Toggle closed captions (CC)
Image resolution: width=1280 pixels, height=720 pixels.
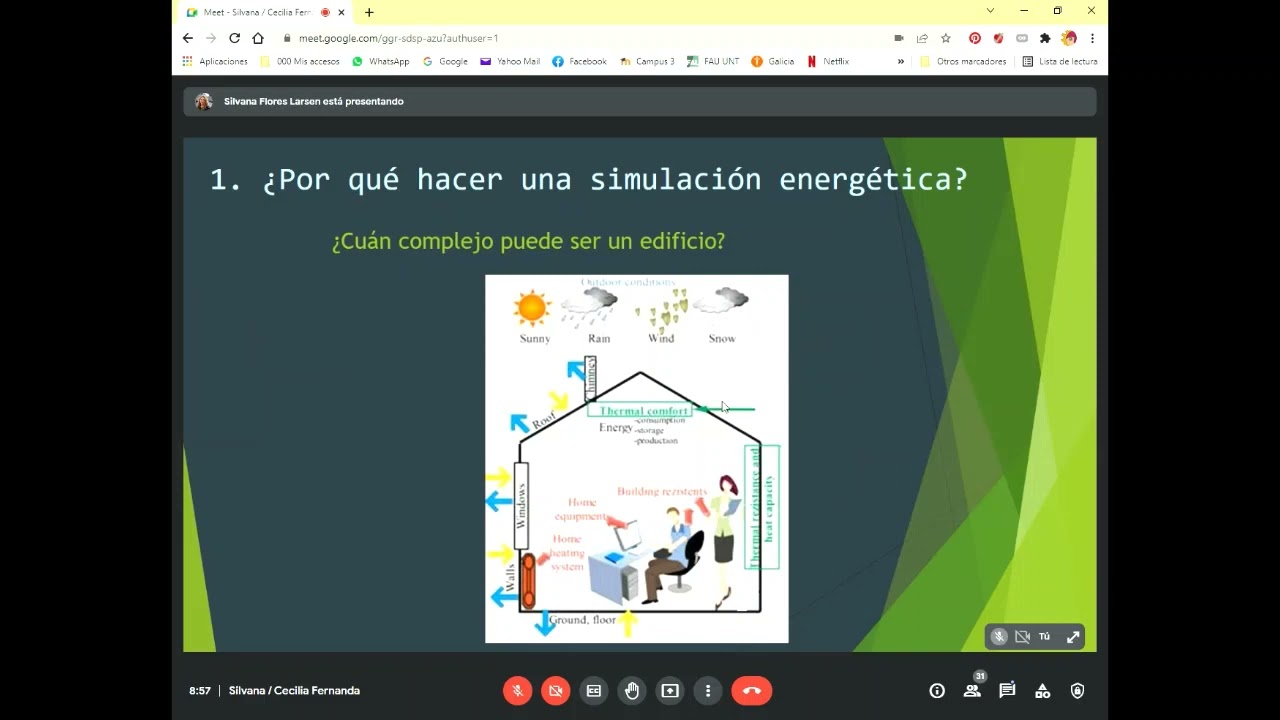(594, 691)
